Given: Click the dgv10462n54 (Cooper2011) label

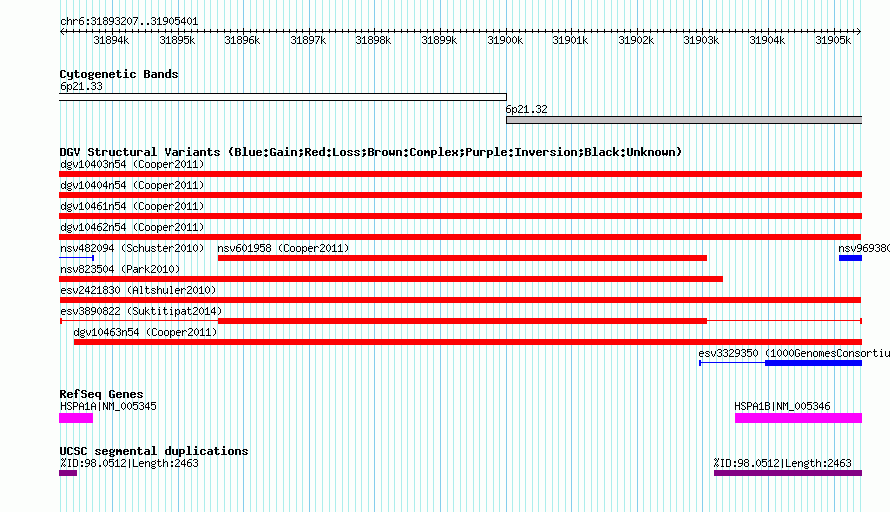Looking at the screenshot, I should [132, 228].
